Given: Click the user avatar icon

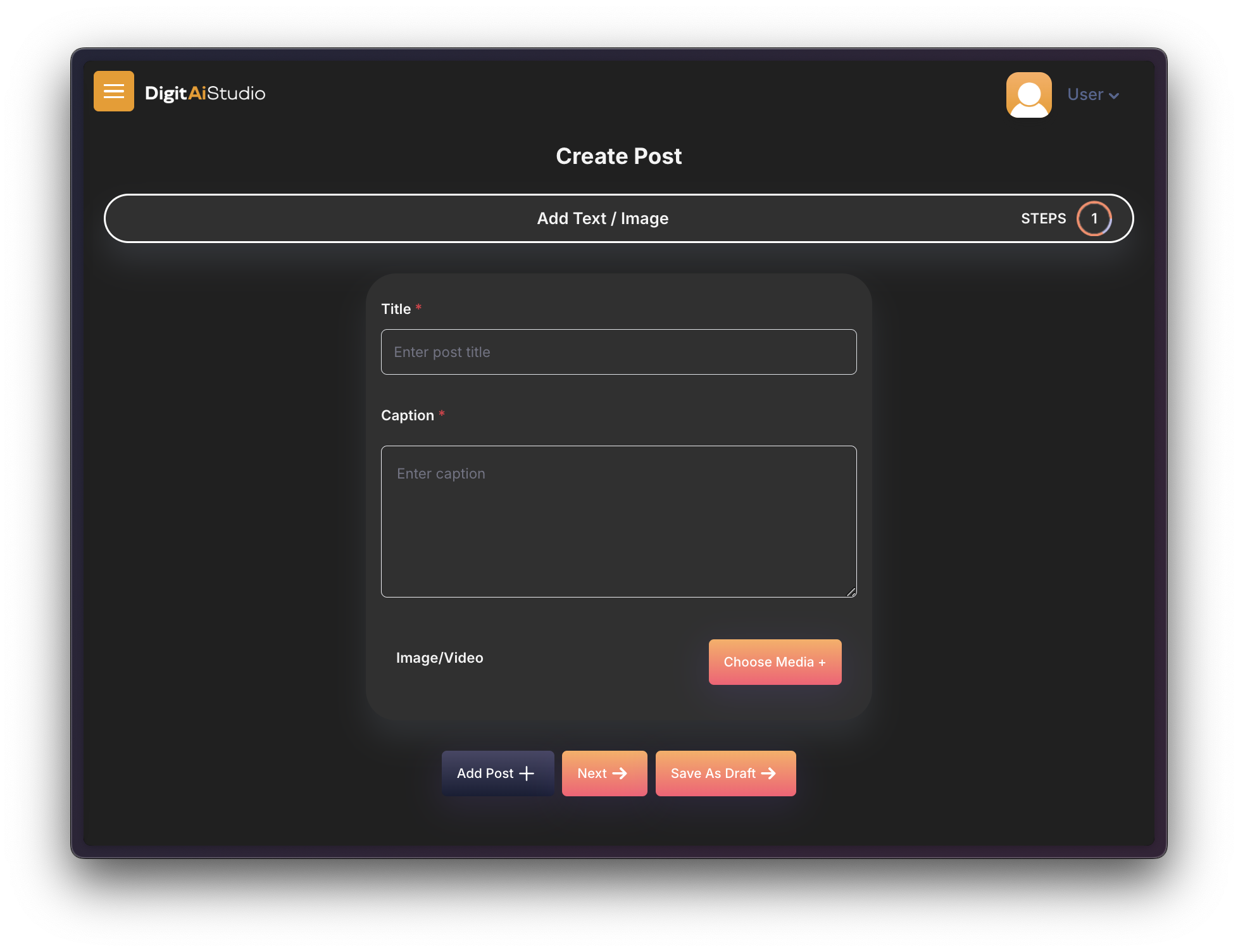Looking at the screenshot, I should [1029, 94].
